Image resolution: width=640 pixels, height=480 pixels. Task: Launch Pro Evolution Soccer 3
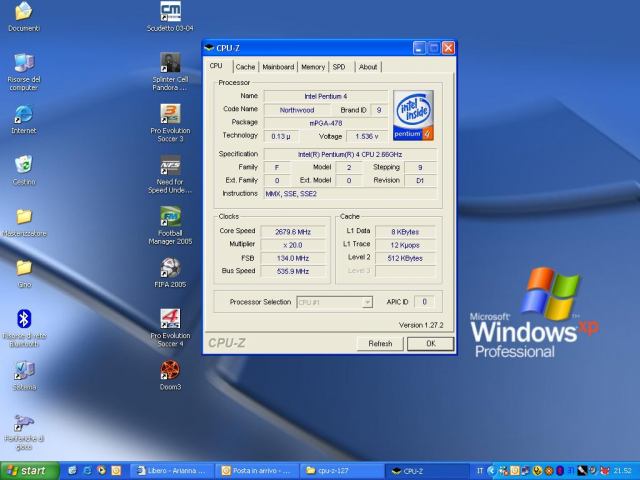pyautogui.click(x=170, y=123)
